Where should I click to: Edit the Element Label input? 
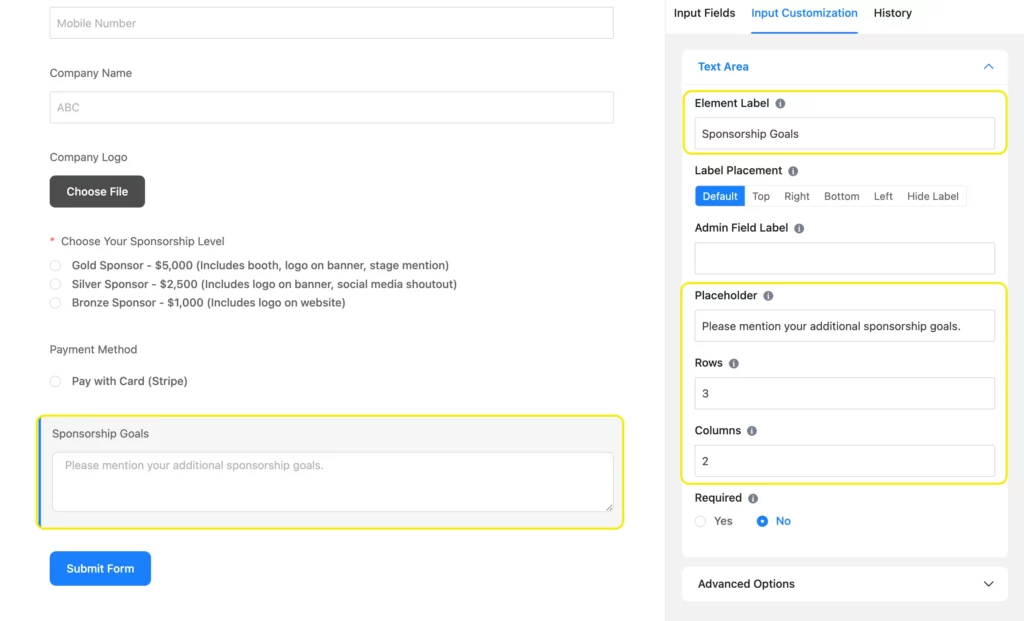[x=844, y=134]
